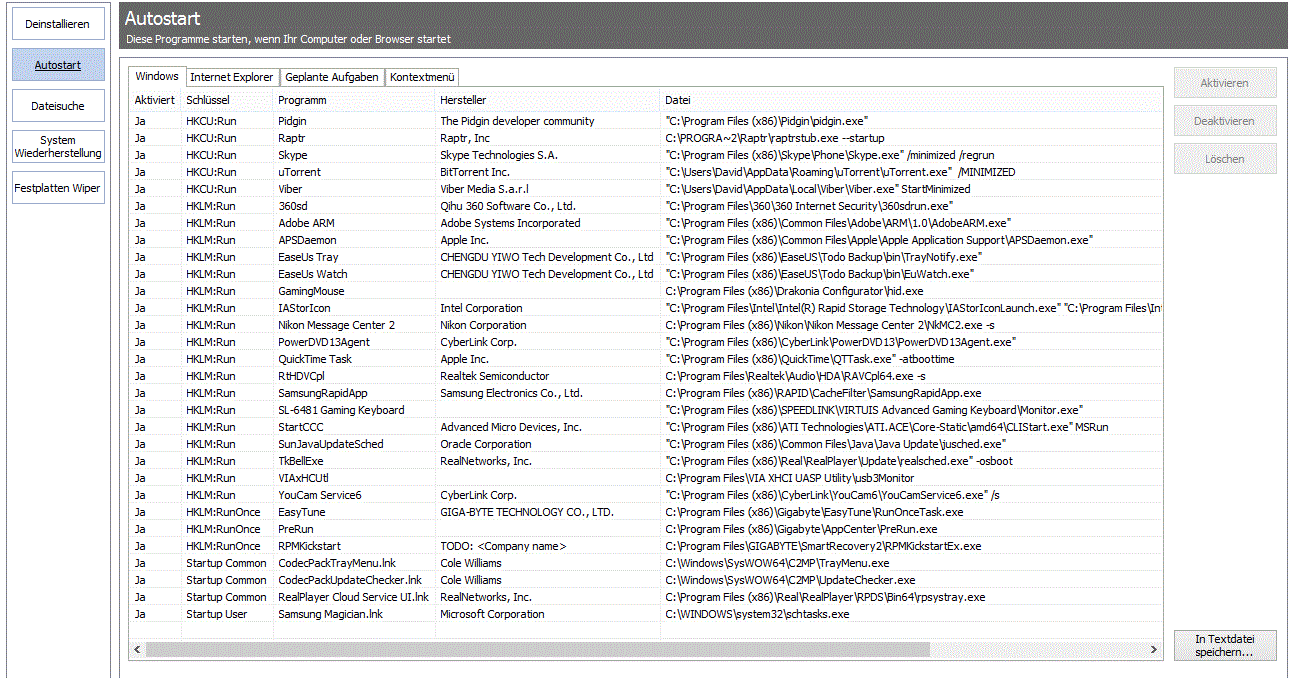This screenshot has height=678, width=1295.
Task: Open Festplatten Wiper
Action: pos(58,188)
